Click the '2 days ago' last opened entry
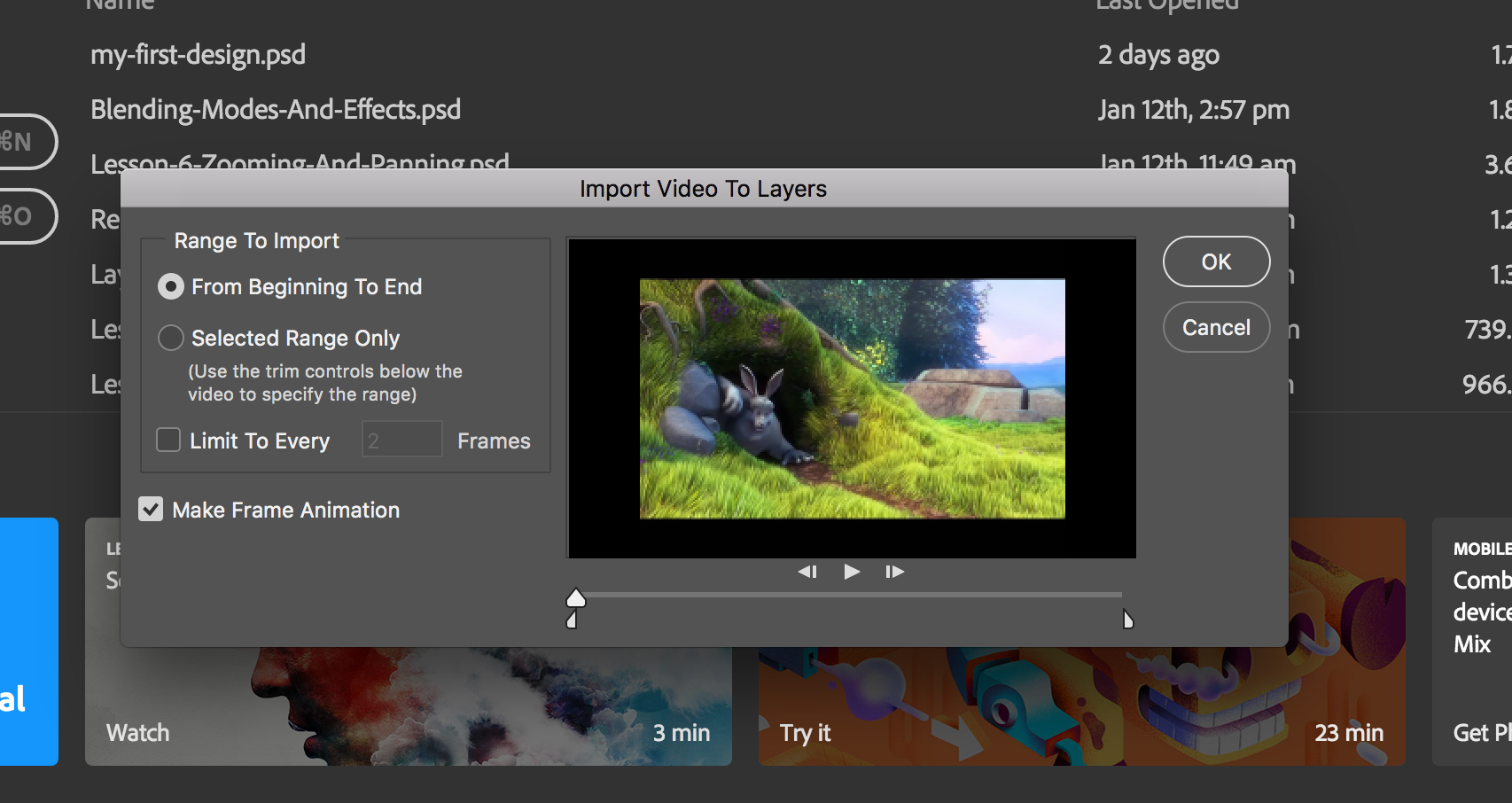The image size is (1512, 803). (1158, 55)
